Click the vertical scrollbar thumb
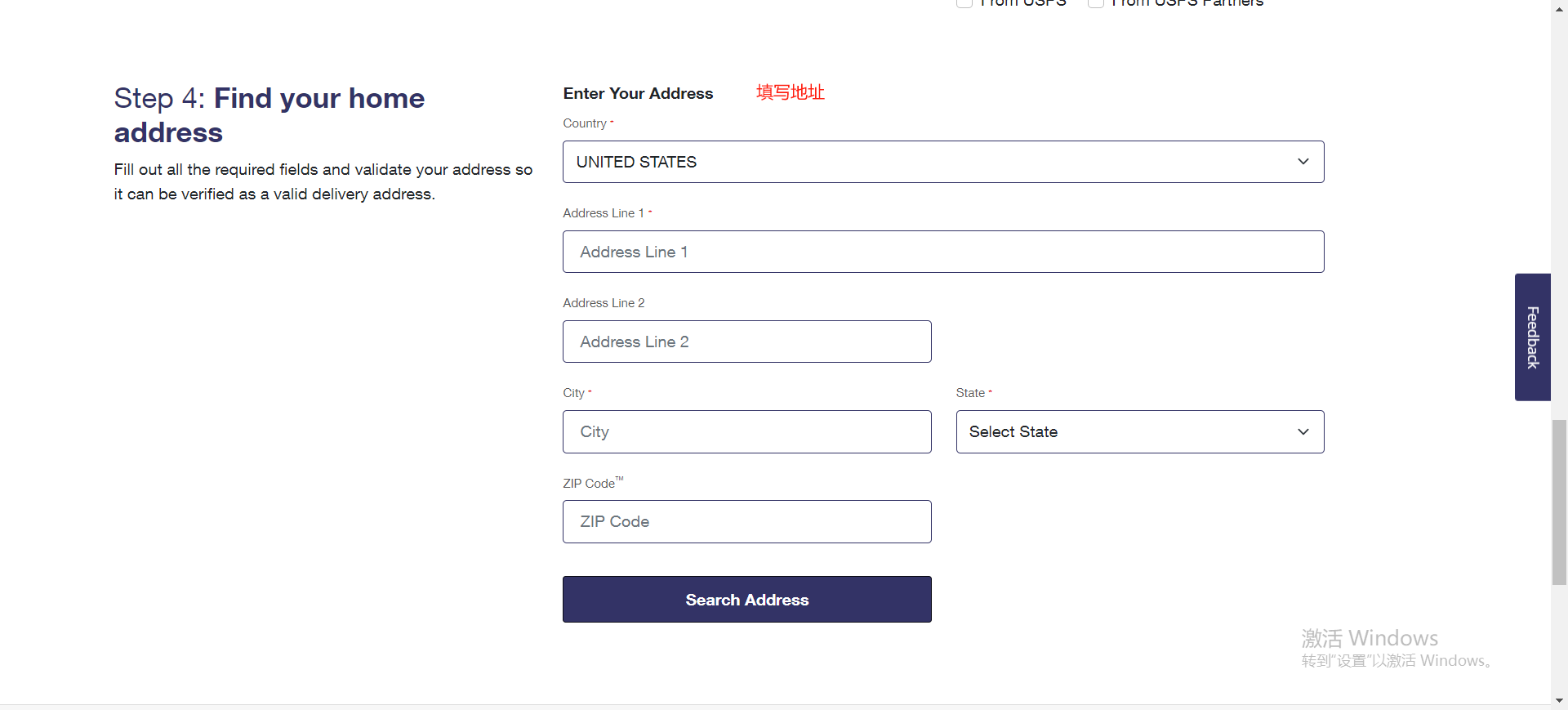The width and height of the screenshot is (1568, 710). (1560, 502)
